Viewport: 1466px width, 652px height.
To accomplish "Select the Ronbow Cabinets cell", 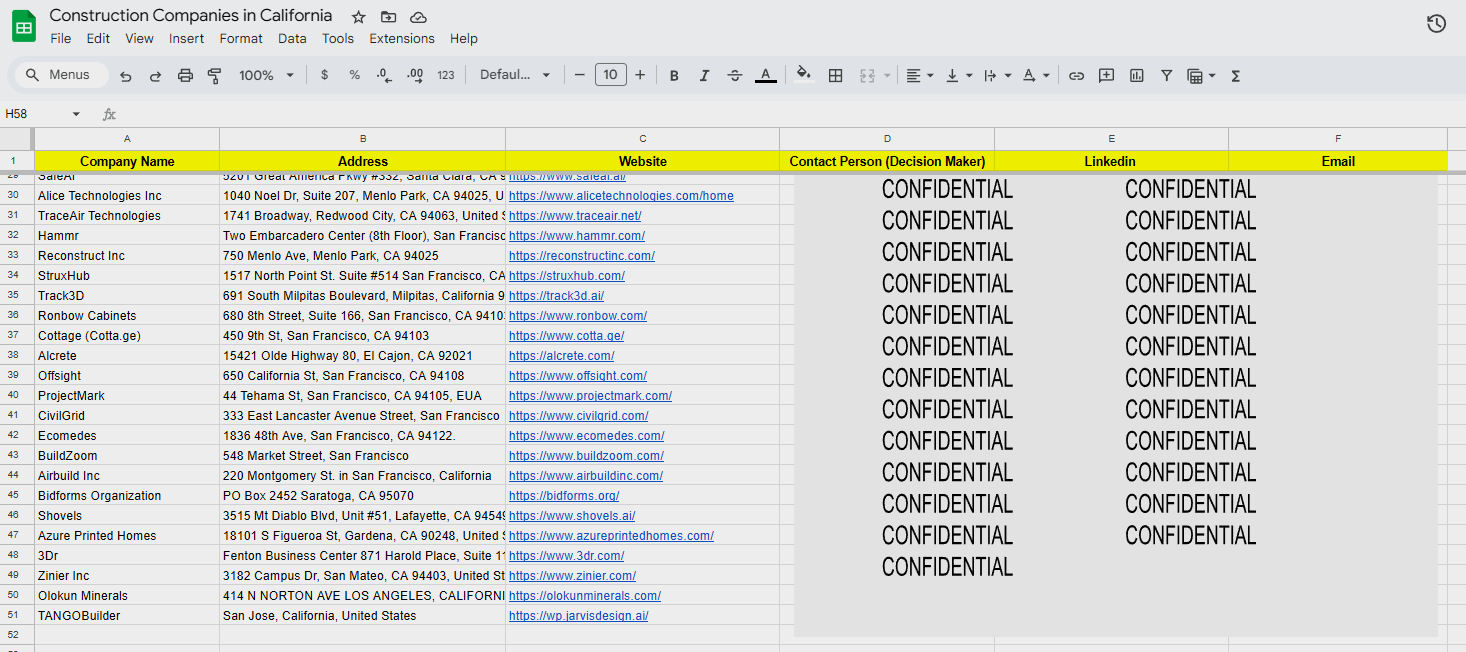I will pyautogui.click(x=127, y=316).
